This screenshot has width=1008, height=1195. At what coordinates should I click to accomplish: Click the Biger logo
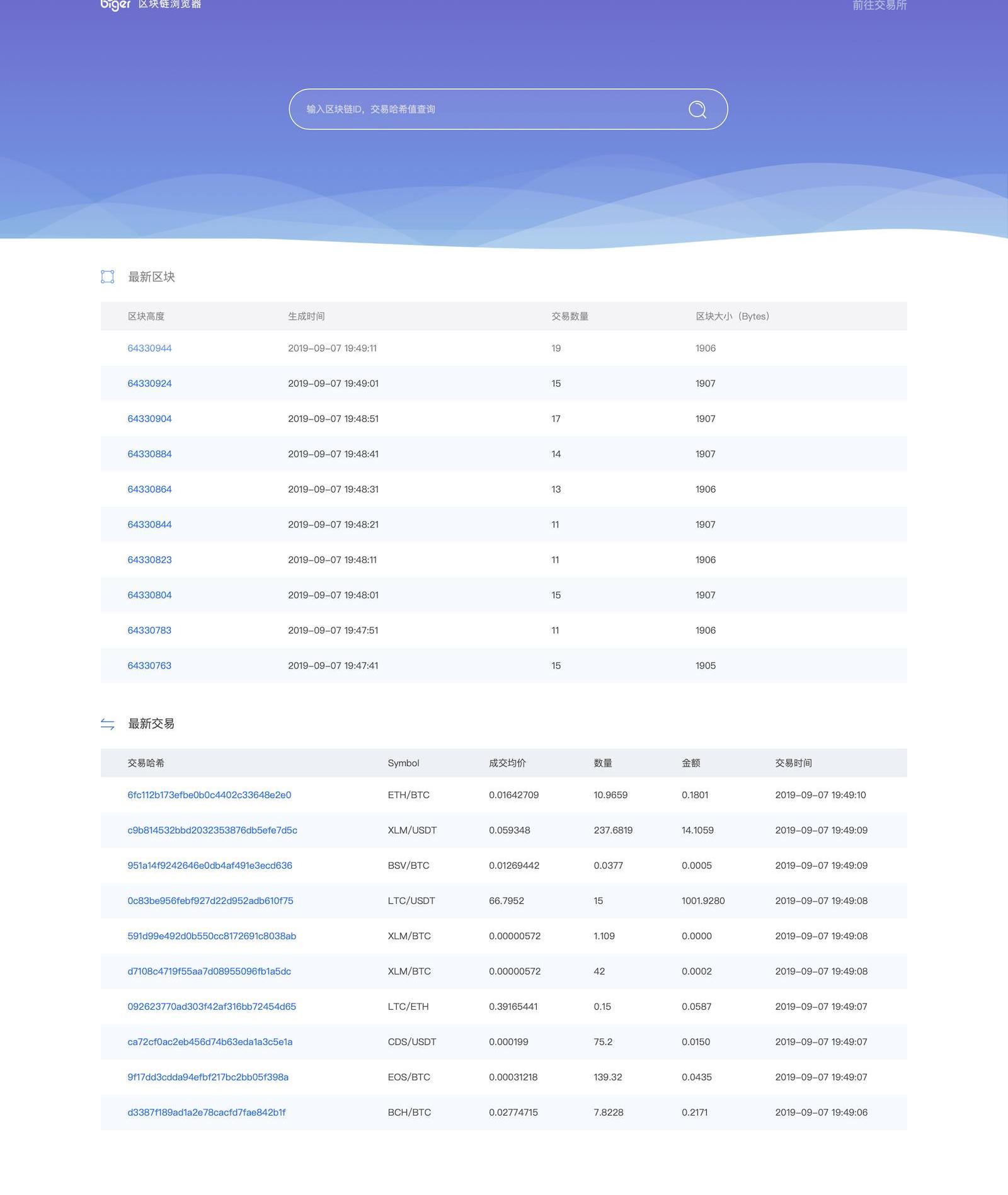pos(115,5)
